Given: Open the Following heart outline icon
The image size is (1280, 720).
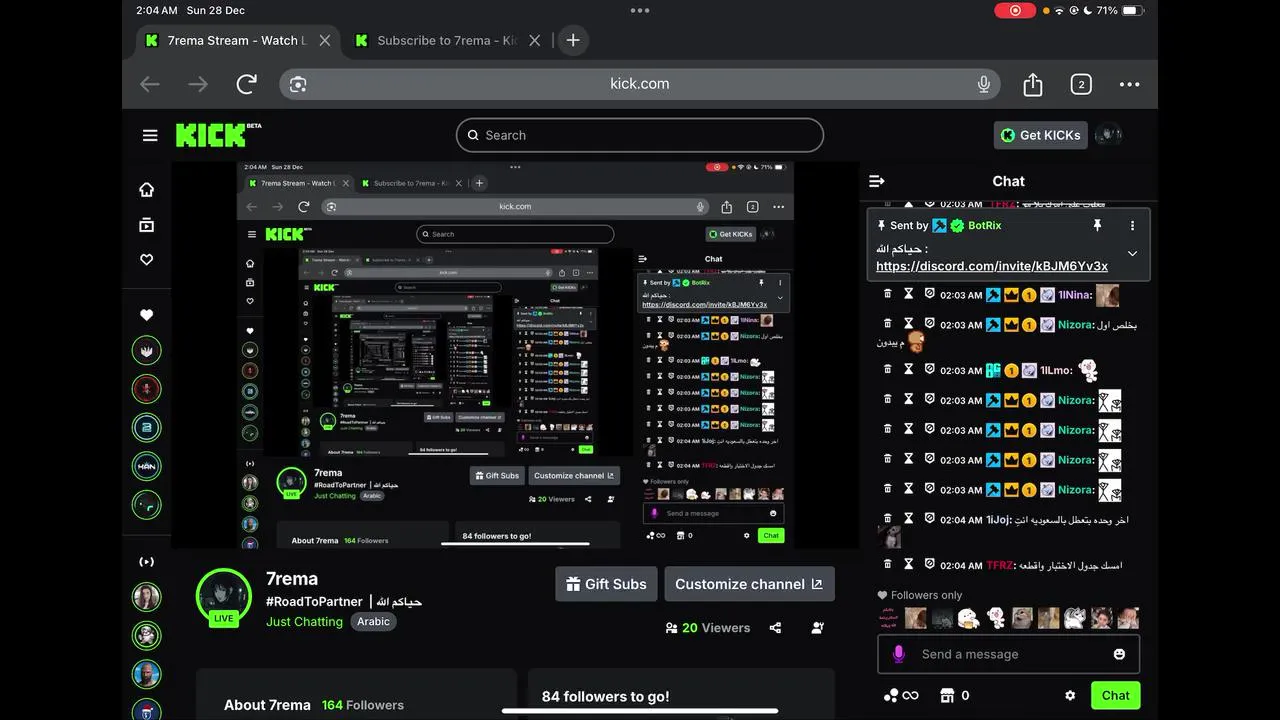Looking at the screenshot, I should pyautogui.click(x=147, y=260).
